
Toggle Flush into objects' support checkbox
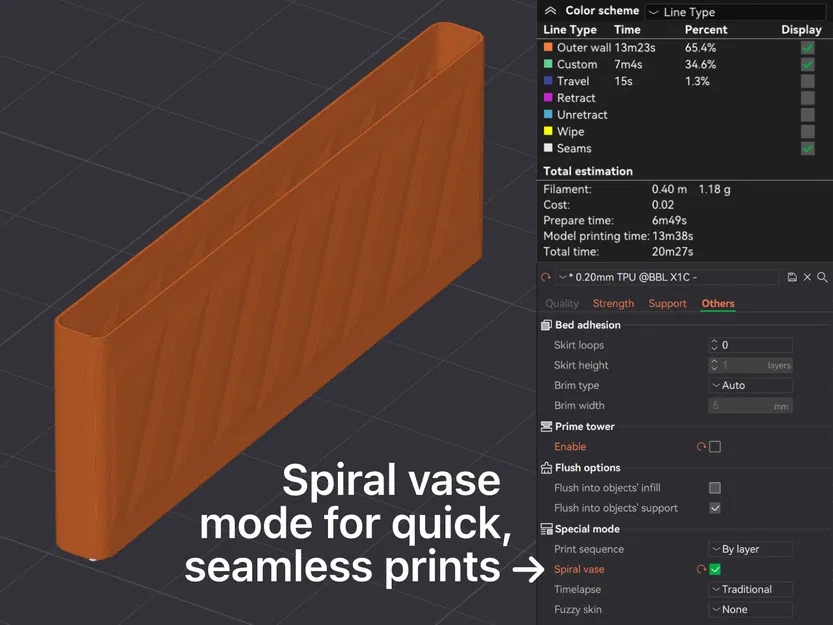pos(715,508)
